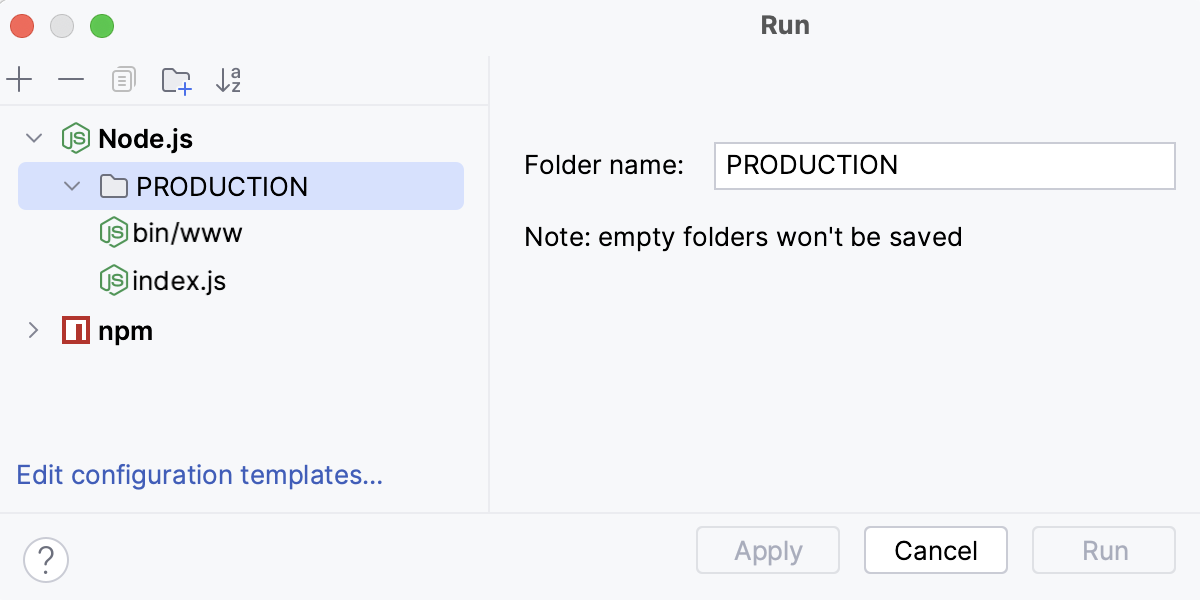Select the index.js configuration
This screenshot has height=600, width=1200.
(x=180, y=281)
